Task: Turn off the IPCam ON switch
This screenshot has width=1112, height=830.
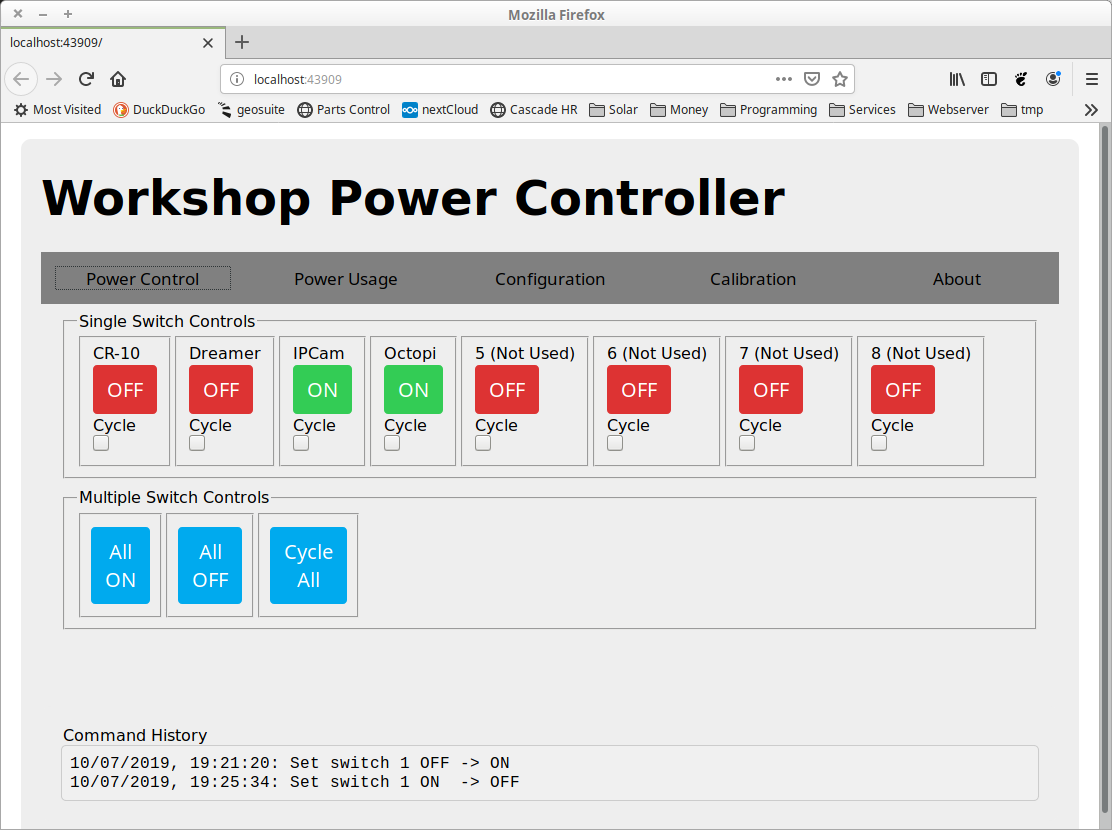Action: coord(322,389)
